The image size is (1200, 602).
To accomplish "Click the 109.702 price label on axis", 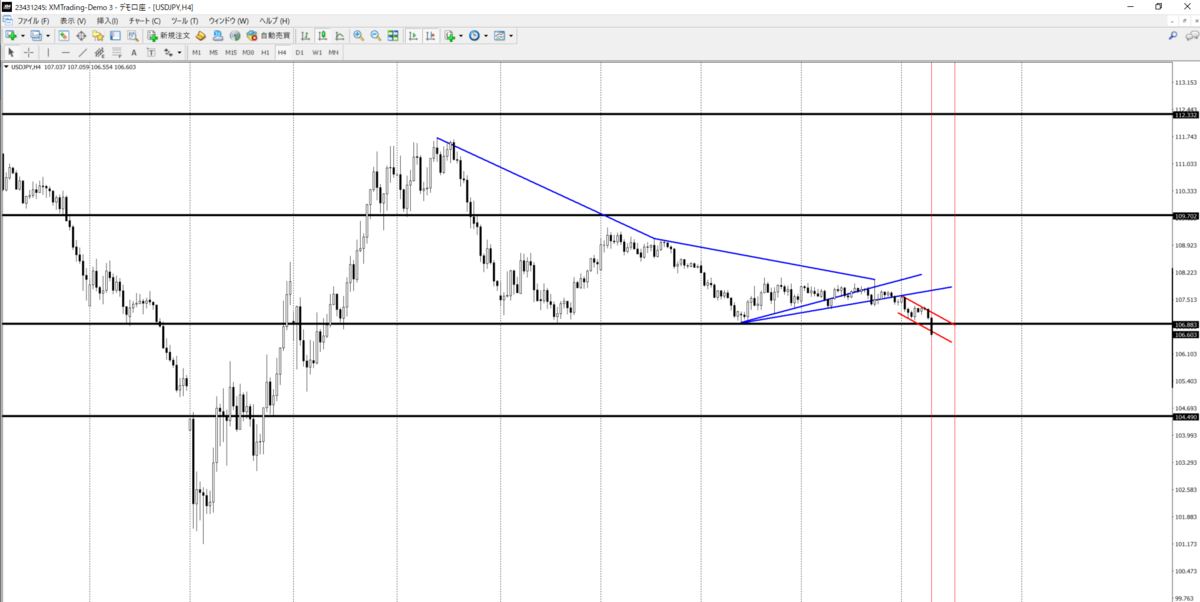I will coord(1186,216).
